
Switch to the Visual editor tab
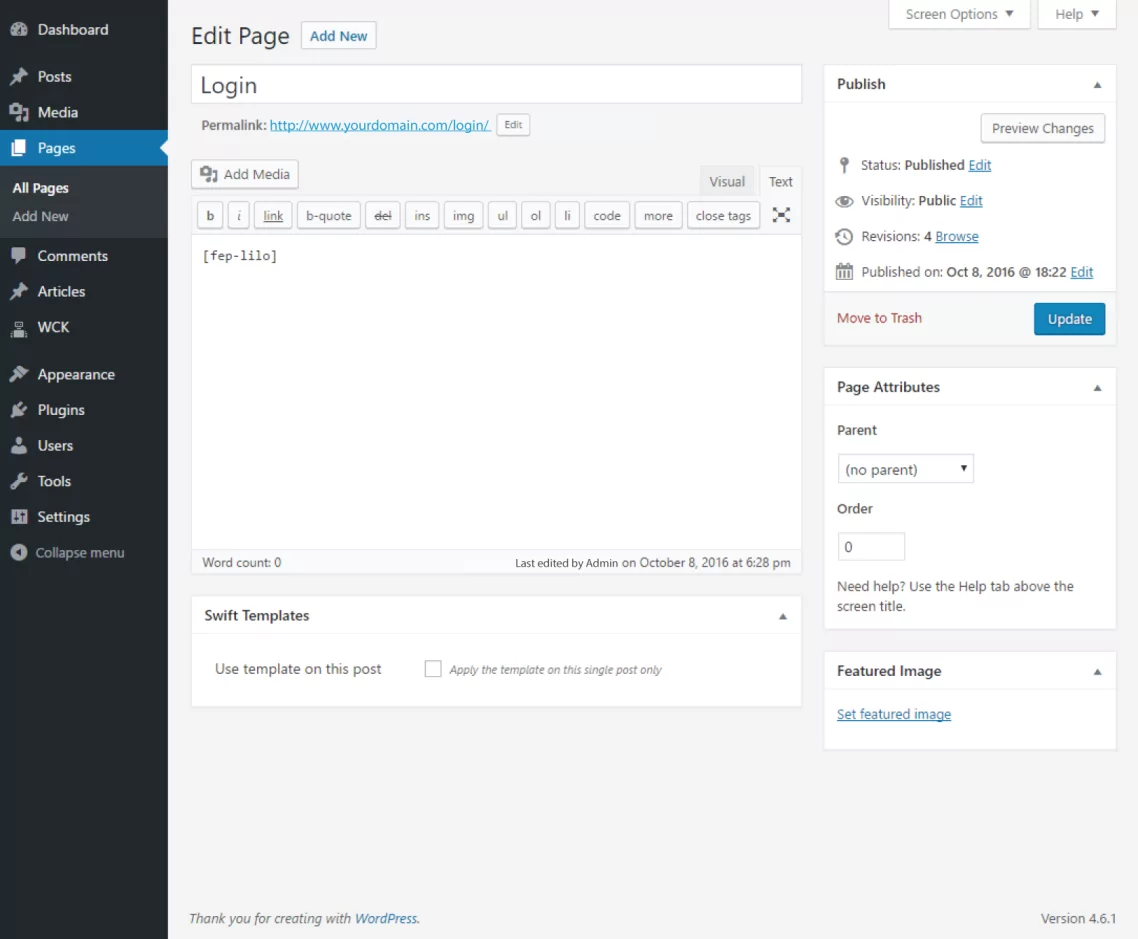(727, 182)
